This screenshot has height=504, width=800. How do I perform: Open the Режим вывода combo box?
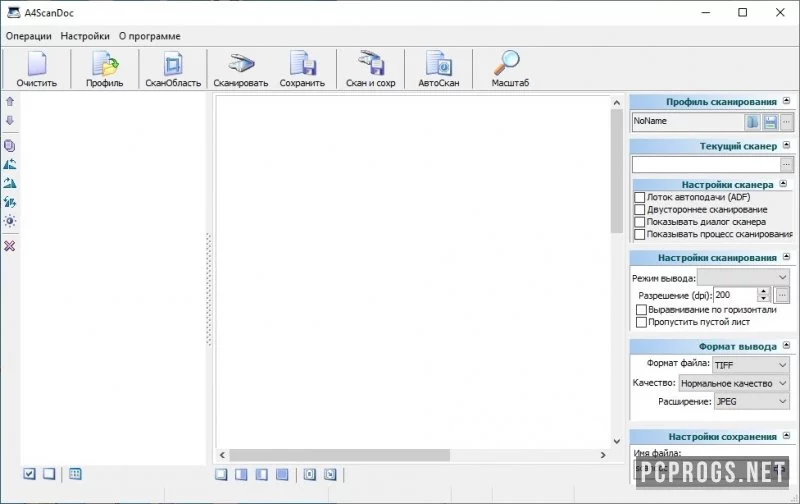[x=743, y=278]
